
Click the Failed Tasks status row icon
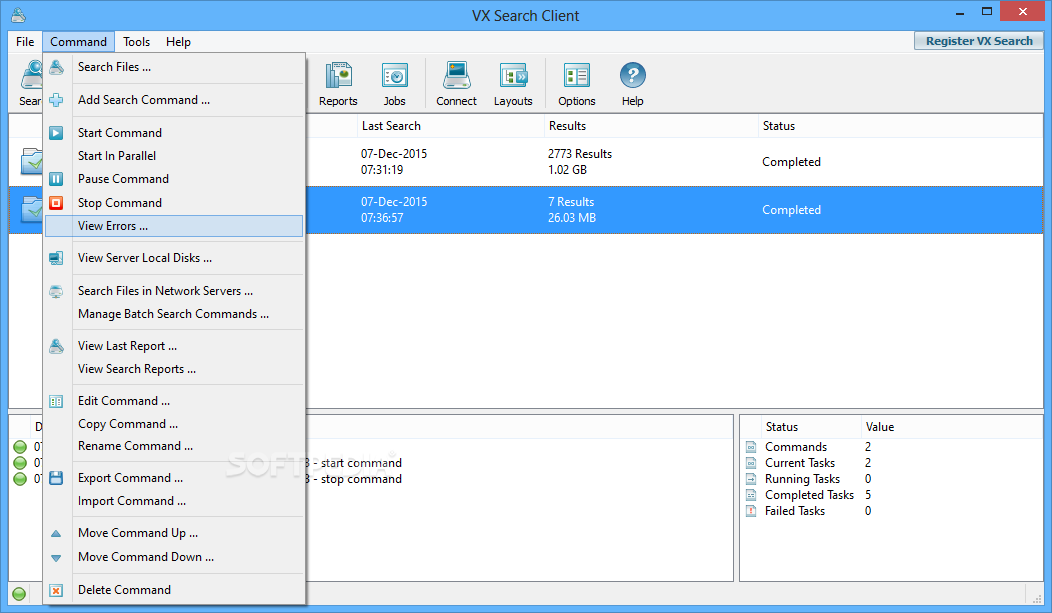[x=751, y=511]
